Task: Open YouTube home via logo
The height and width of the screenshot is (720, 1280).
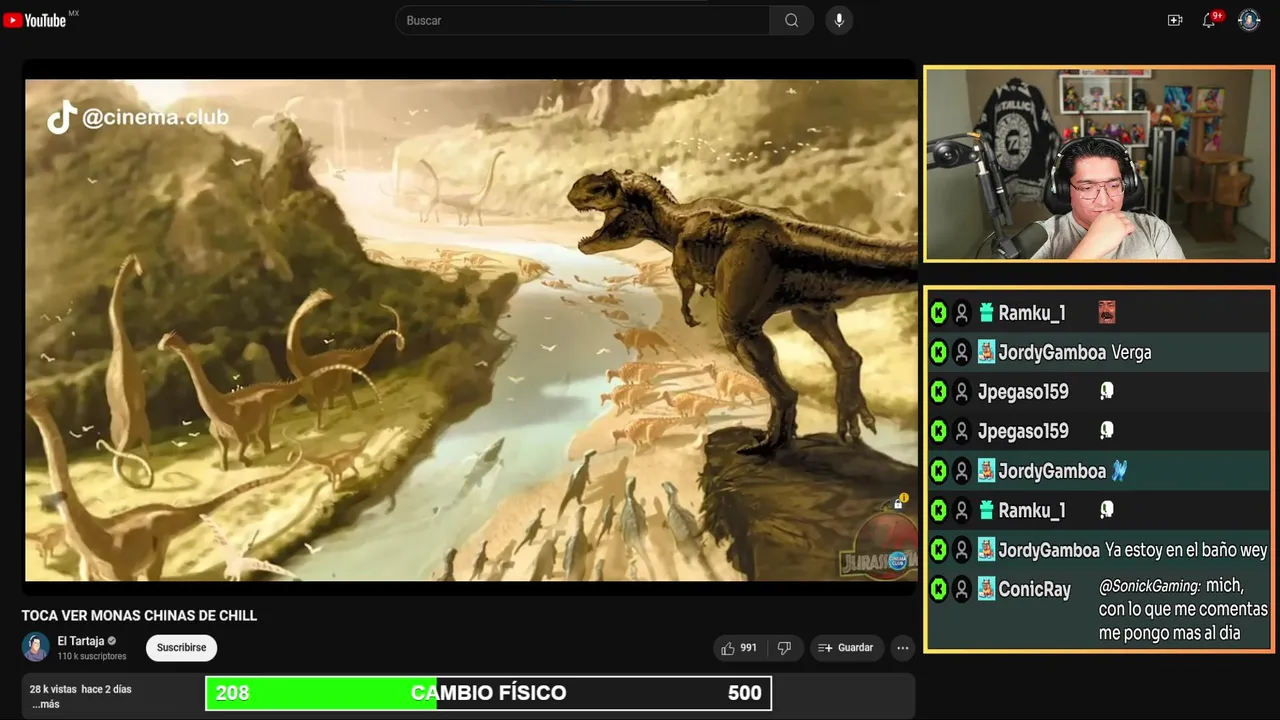Action: [35, 20]
